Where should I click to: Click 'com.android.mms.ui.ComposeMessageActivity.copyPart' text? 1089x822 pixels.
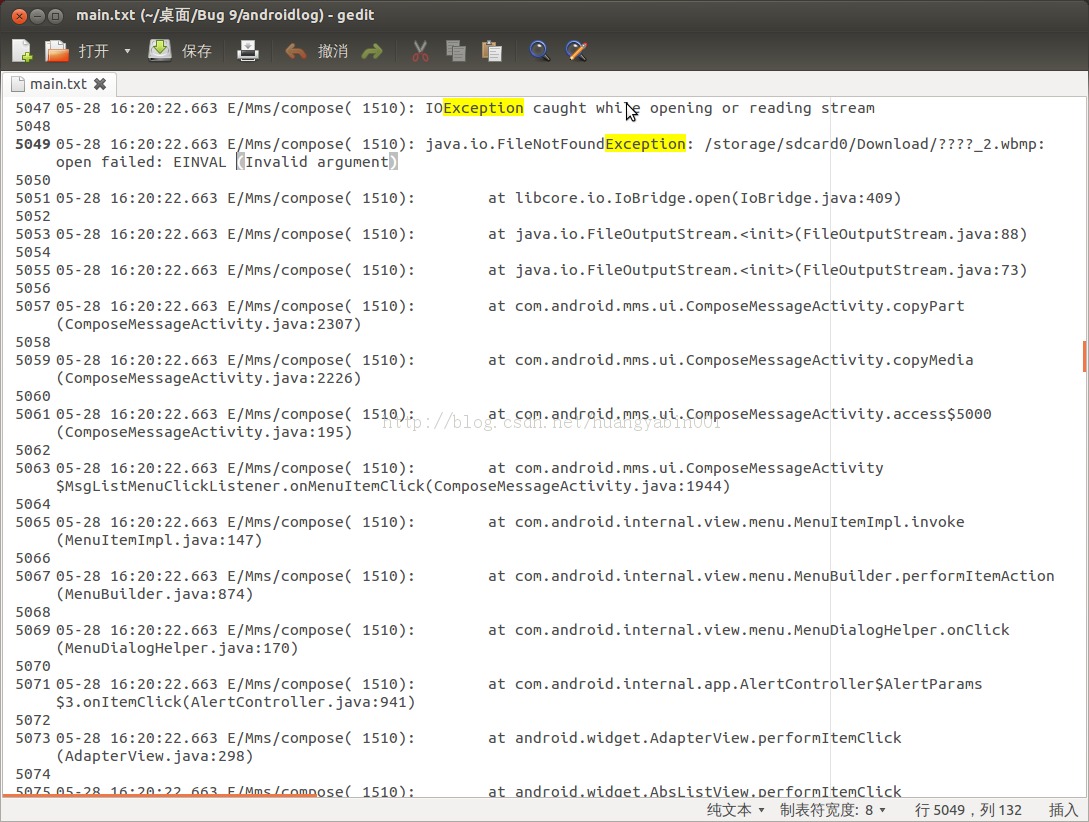[740, 307]
